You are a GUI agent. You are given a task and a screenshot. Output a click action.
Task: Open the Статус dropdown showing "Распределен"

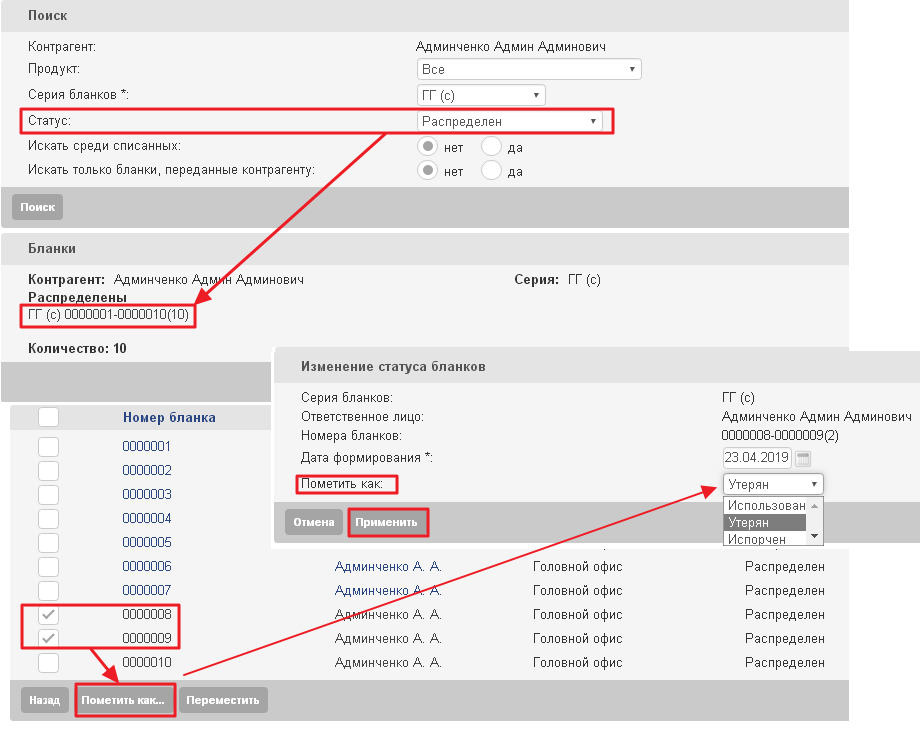[x=509, y=121]
